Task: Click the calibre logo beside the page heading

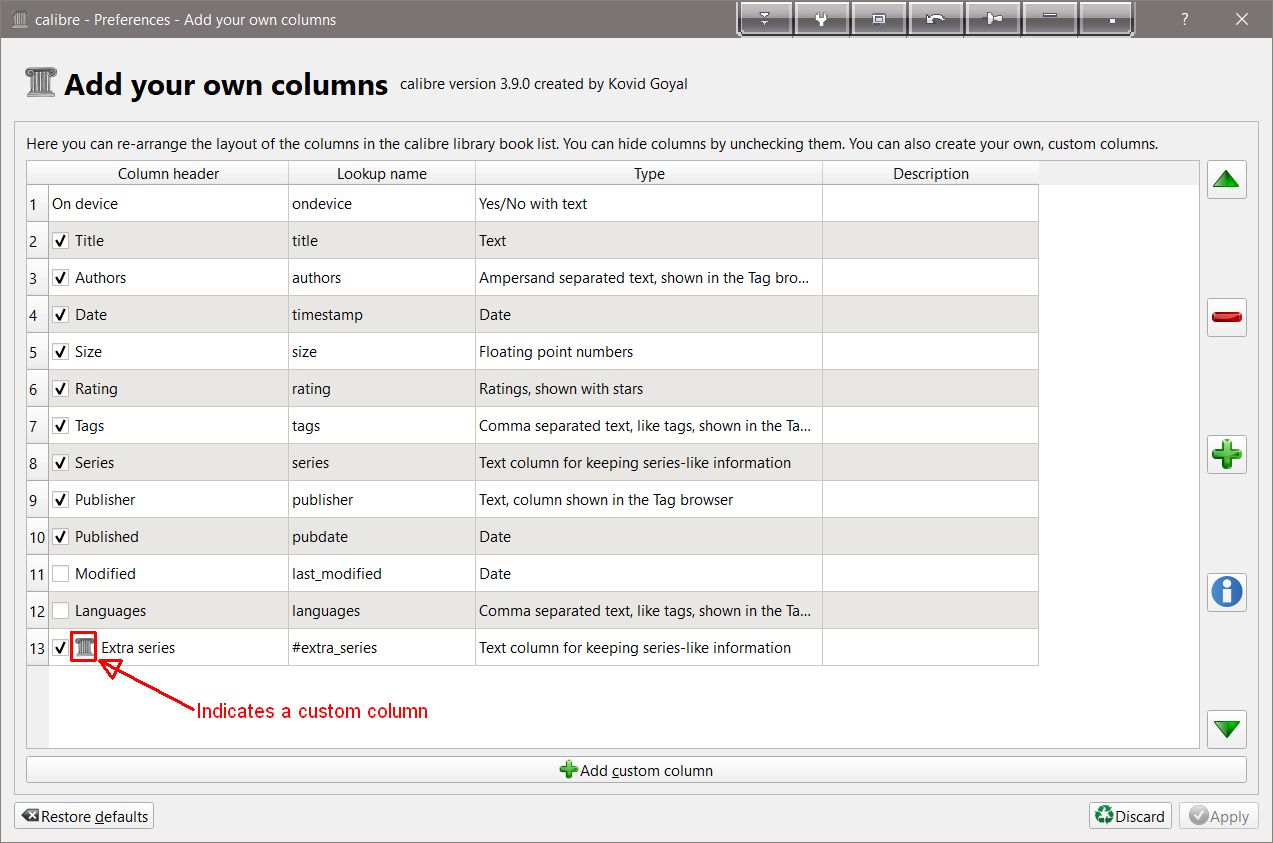Action: [x=41, y=83]
